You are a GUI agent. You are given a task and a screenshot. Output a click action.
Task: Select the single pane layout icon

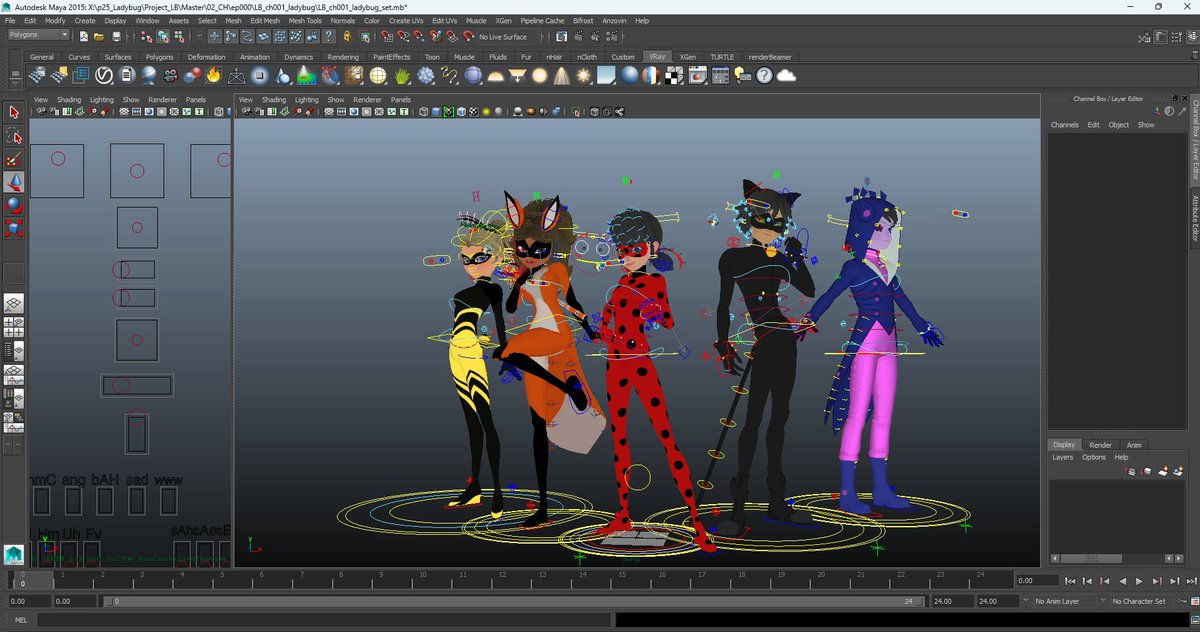[14, 304]
